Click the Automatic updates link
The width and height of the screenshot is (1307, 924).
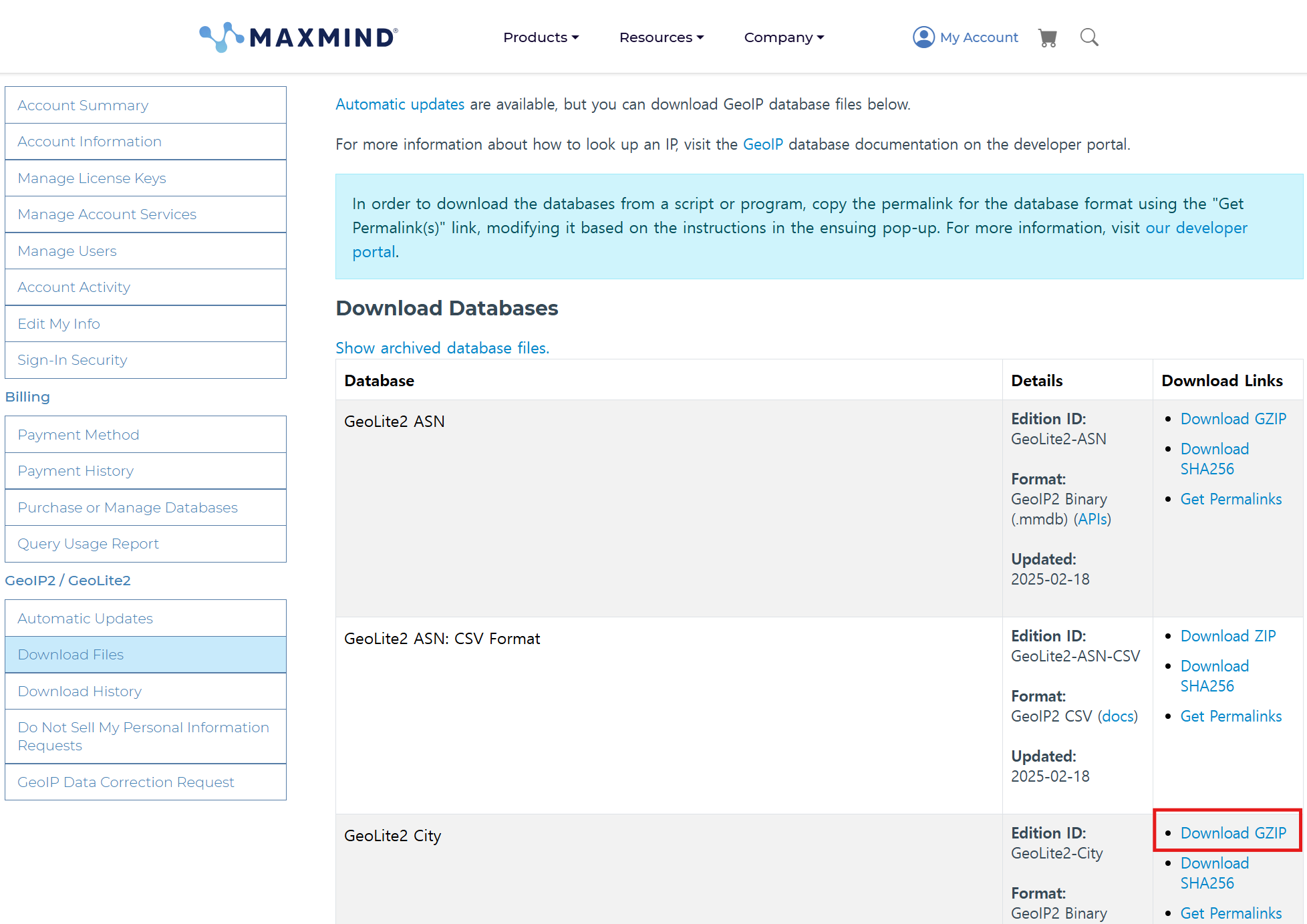tap(400, 104)
